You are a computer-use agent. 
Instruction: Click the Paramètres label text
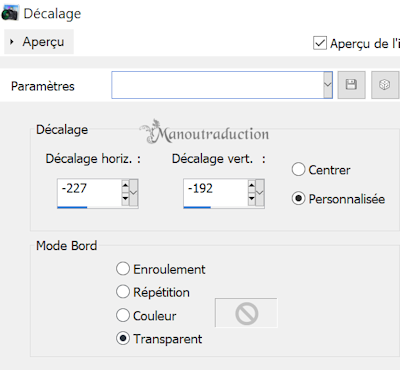click(x=43, y=86)
